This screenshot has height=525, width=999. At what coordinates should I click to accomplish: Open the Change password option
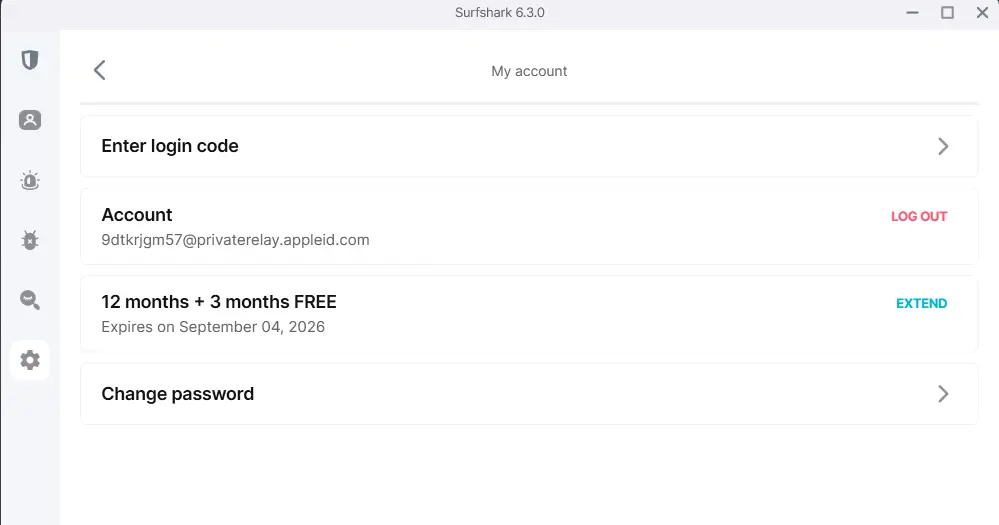[x=529, y=394]
